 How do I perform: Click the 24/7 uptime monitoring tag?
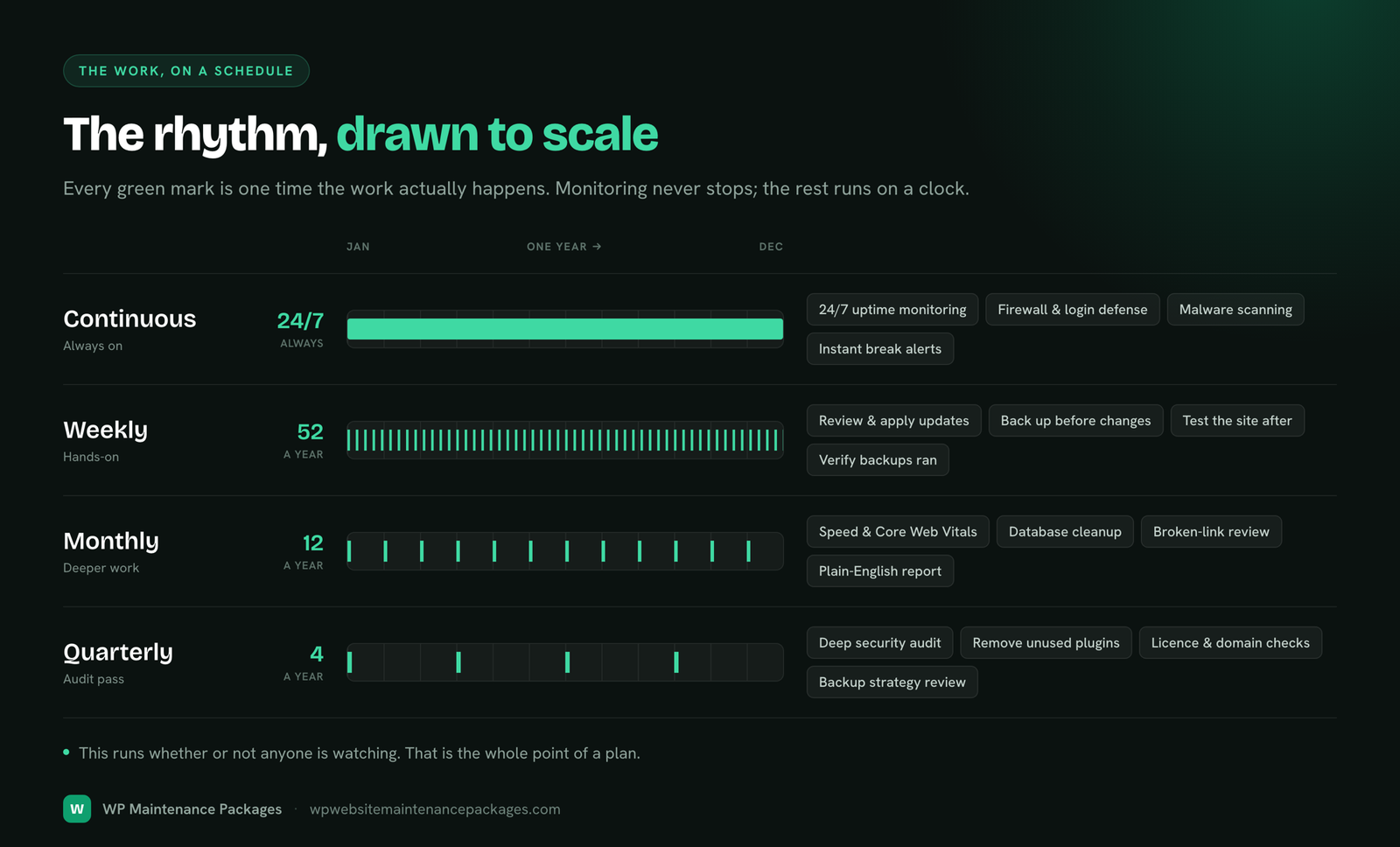tap(892, 310)
